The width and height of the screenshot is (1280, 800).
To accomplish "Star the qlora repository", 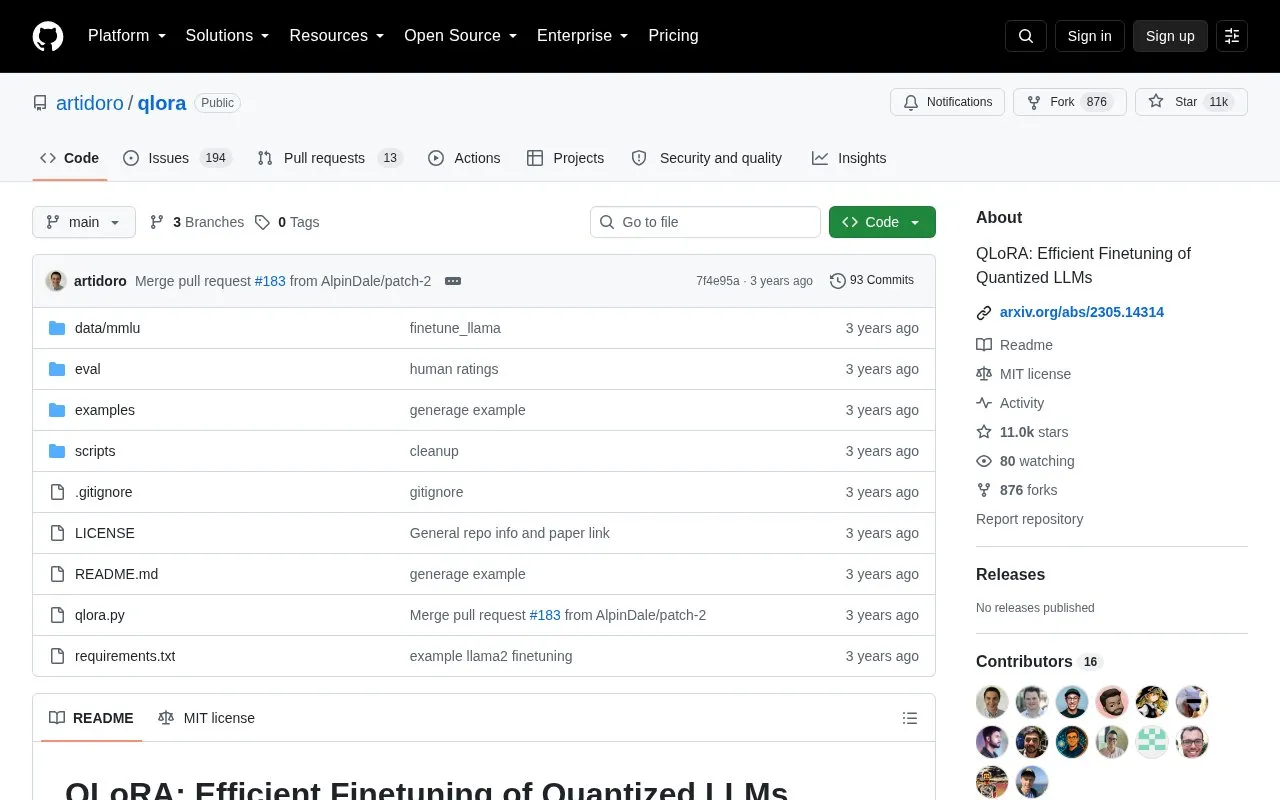I will [x=1191, y=102].
